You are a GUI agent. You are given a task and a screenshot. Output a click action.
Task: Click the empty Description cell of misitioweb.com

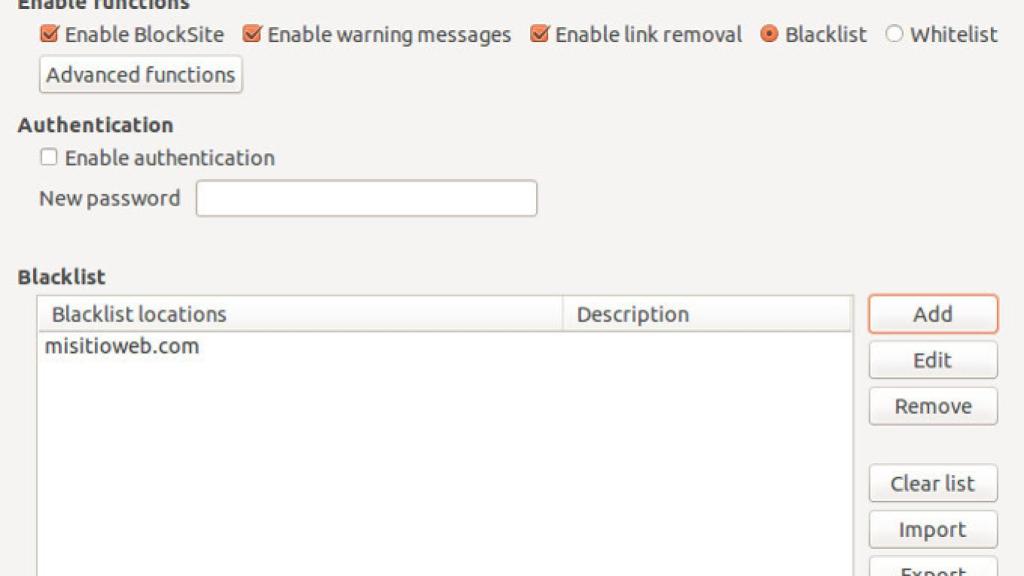pyautogui.click(x=707, y=347)
